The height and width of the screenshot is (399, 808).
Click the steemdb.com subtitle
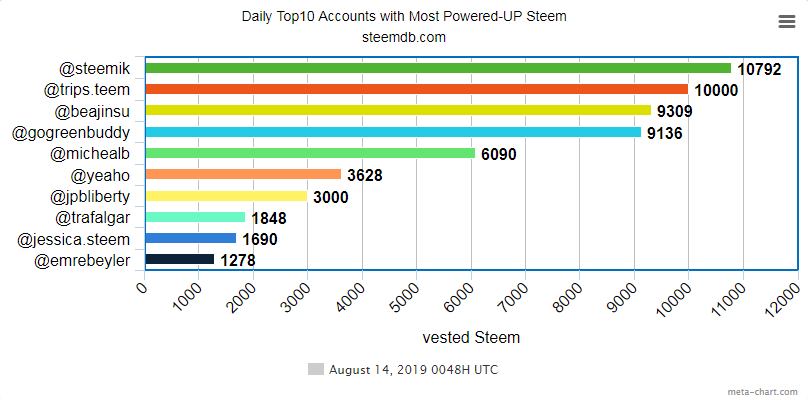404,38
